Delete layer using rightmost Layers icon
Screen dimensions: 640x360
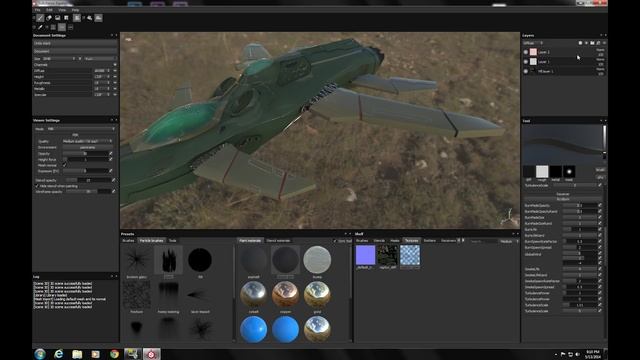(604, 43)
